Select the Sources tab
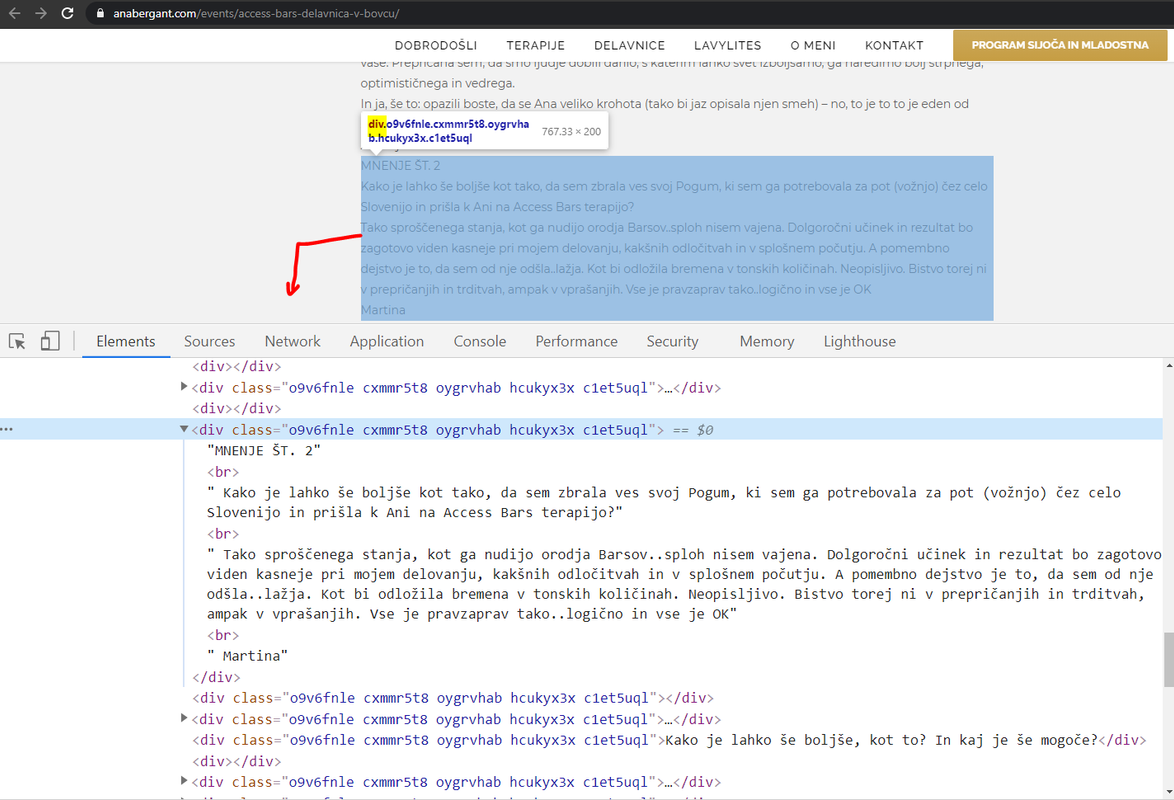 click(210, 342)
